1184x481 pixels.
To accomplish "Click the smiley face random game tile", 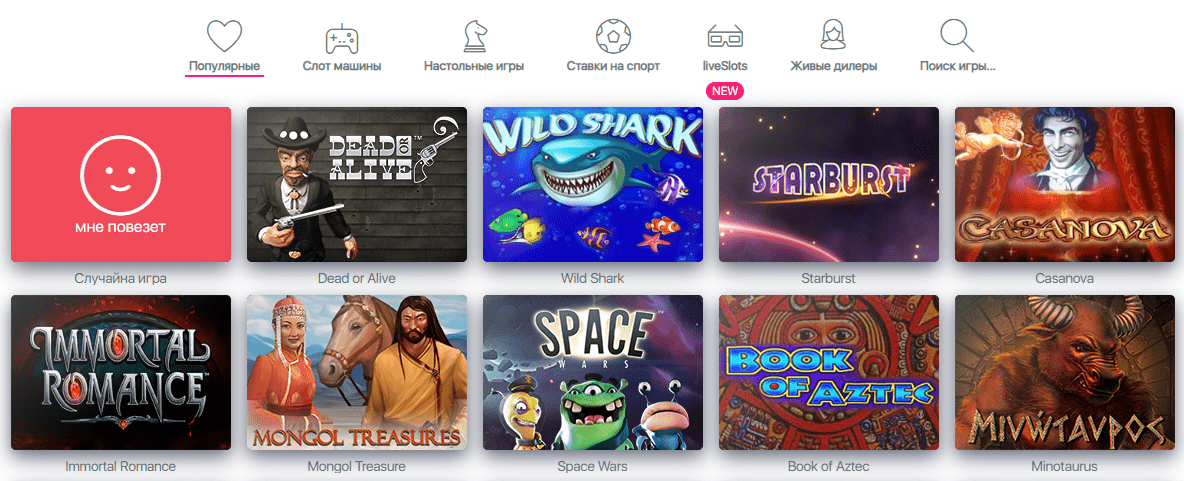I will (x=121, y=184).
